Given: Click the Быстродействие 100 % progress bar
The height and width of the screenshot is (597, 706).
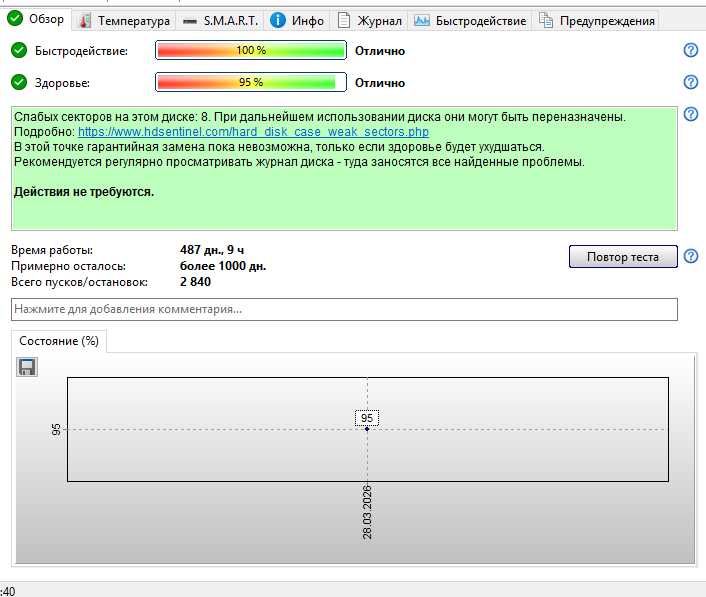Looking at the screenshot, I should pos(251,50).
